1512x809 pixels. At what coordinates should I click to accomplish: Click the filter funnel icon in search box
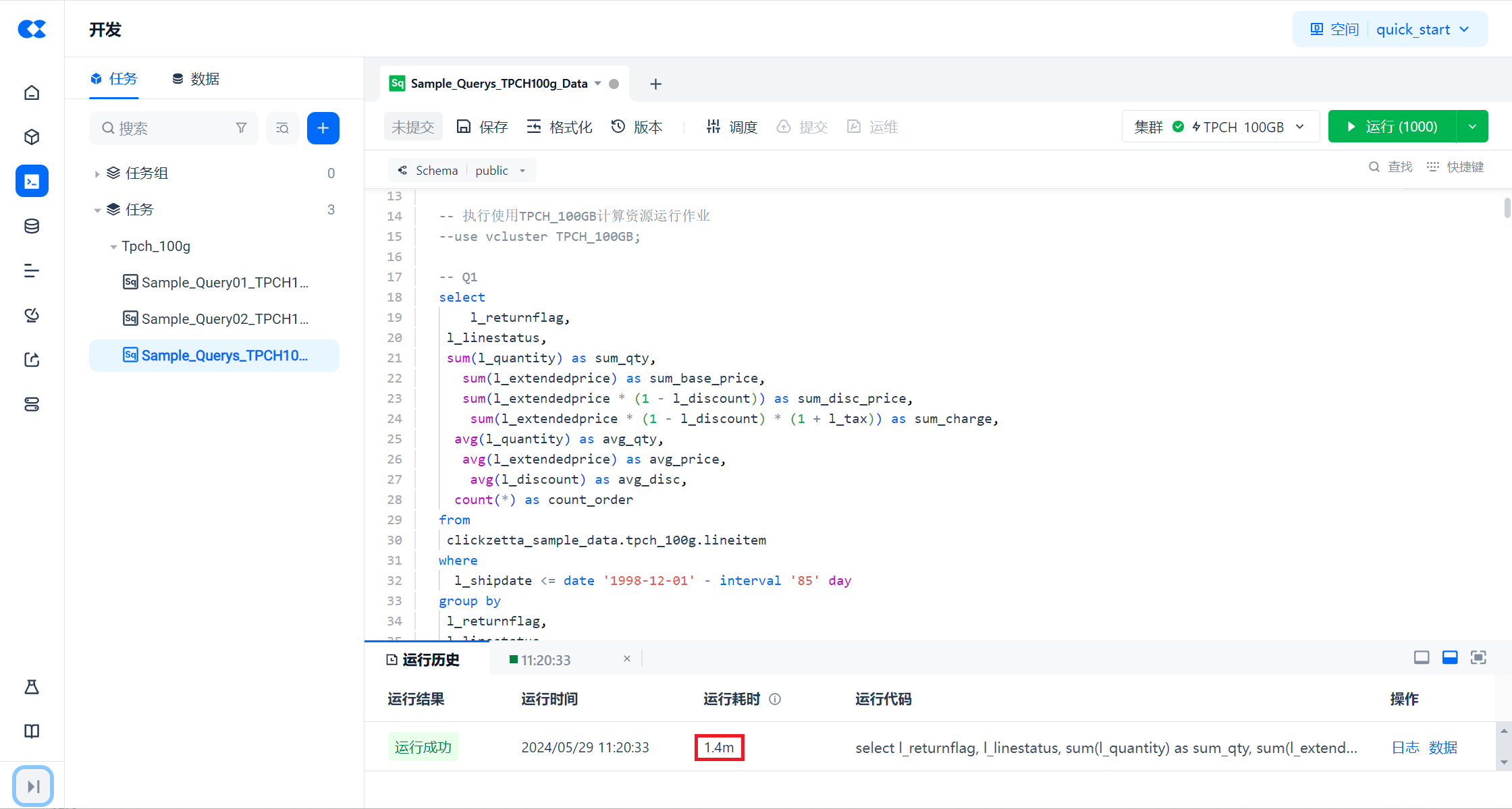tap(241, 128)
